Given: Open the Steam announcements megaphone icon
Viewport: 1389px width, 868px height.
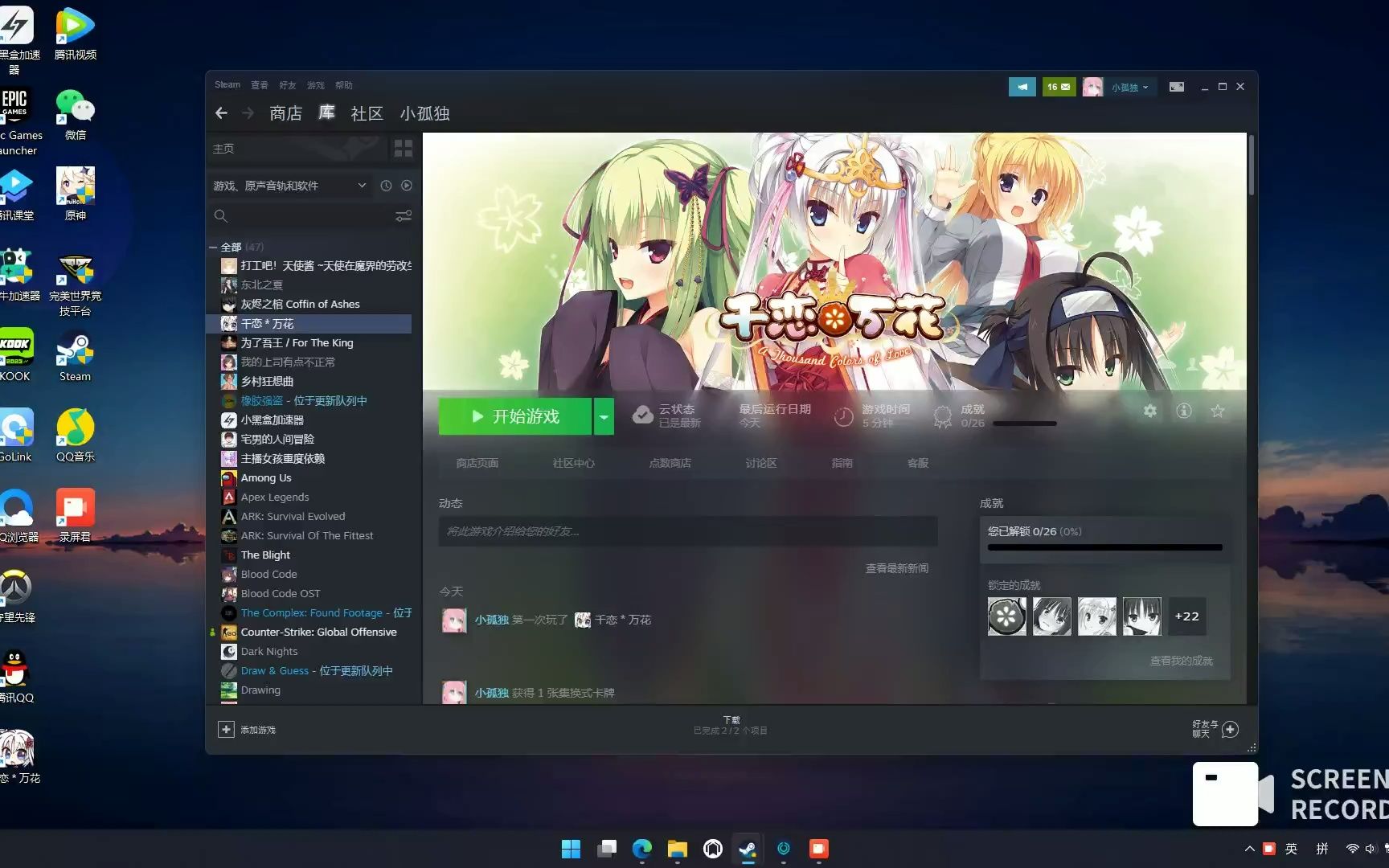Looking at the screenshot, I should 1022,87.
